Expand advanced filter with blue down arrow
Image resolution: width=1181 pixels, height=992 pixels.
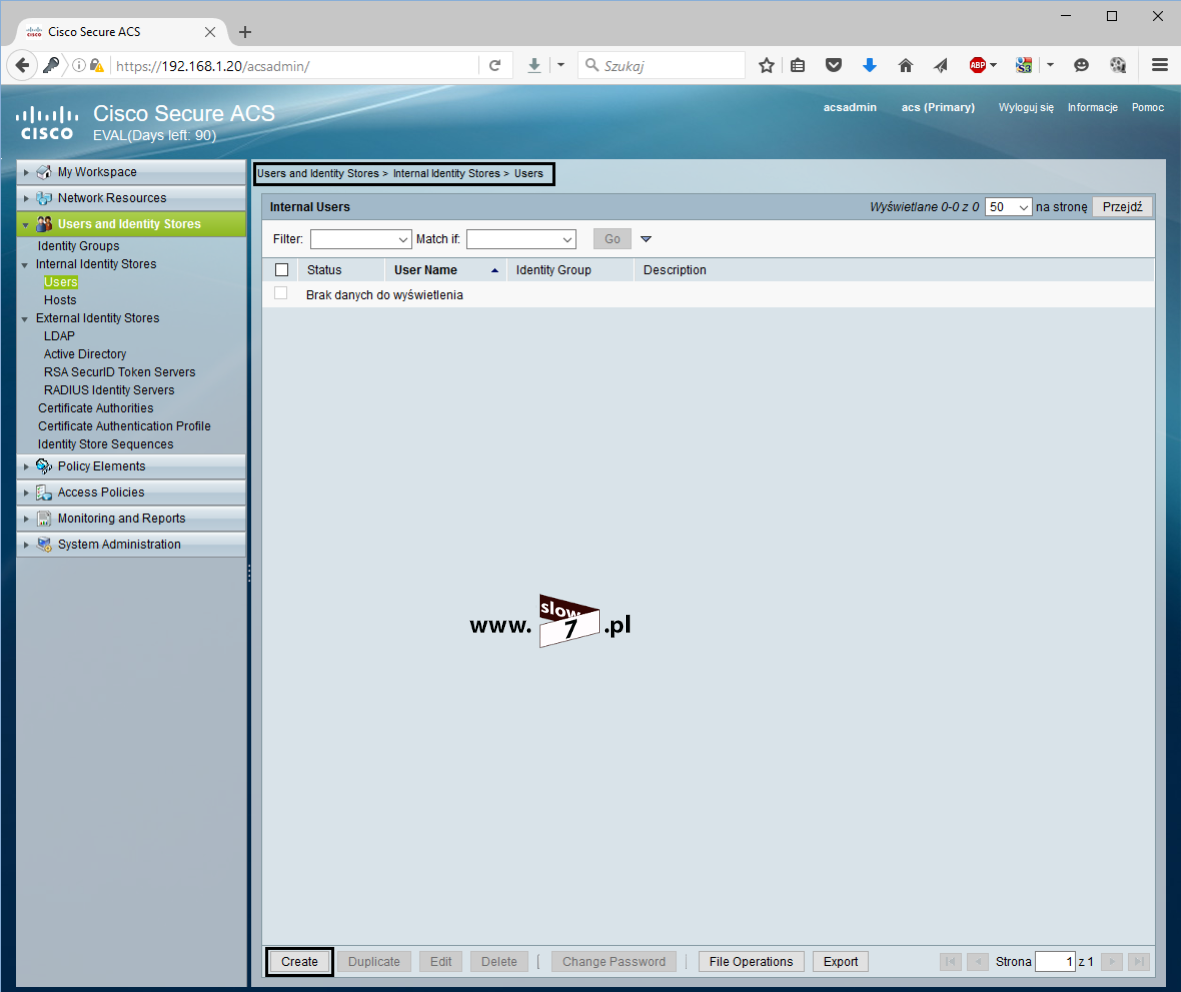[645, 239]
